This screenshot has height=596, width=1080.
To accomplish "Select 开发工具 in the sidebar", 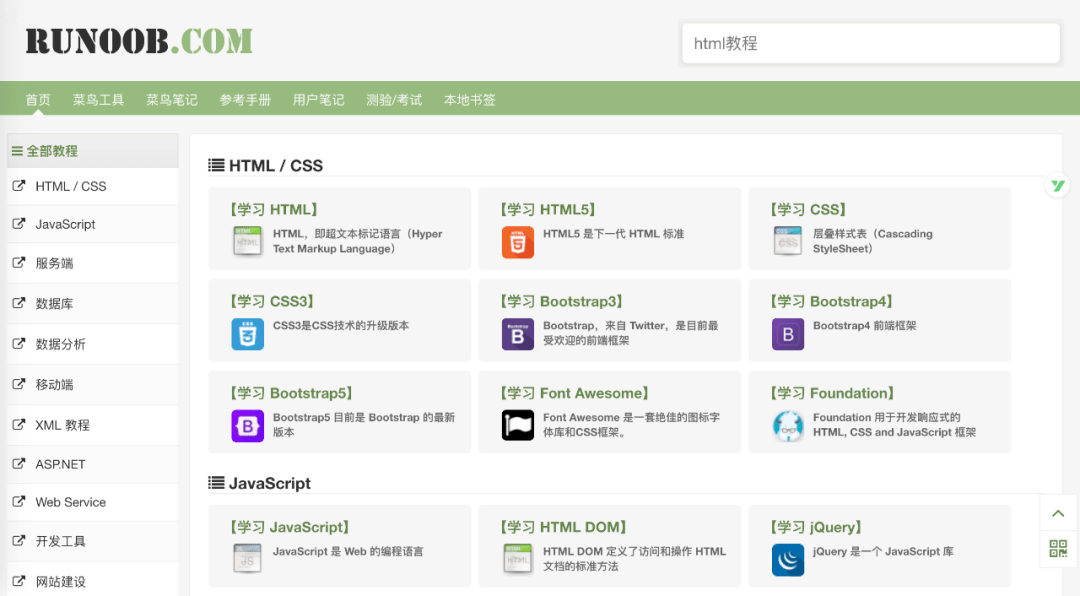I will click(x=92, y=542).
